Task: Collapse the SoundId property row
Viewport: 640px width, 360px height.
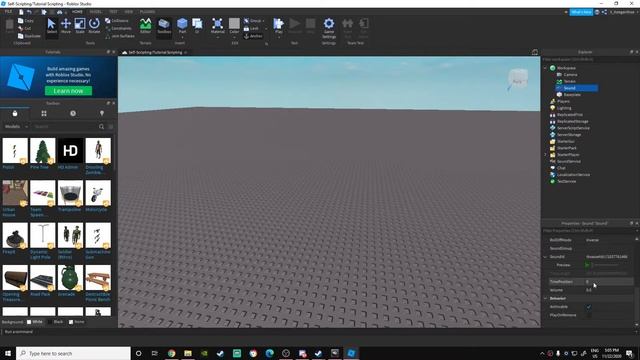Action: tap(545, 257)
